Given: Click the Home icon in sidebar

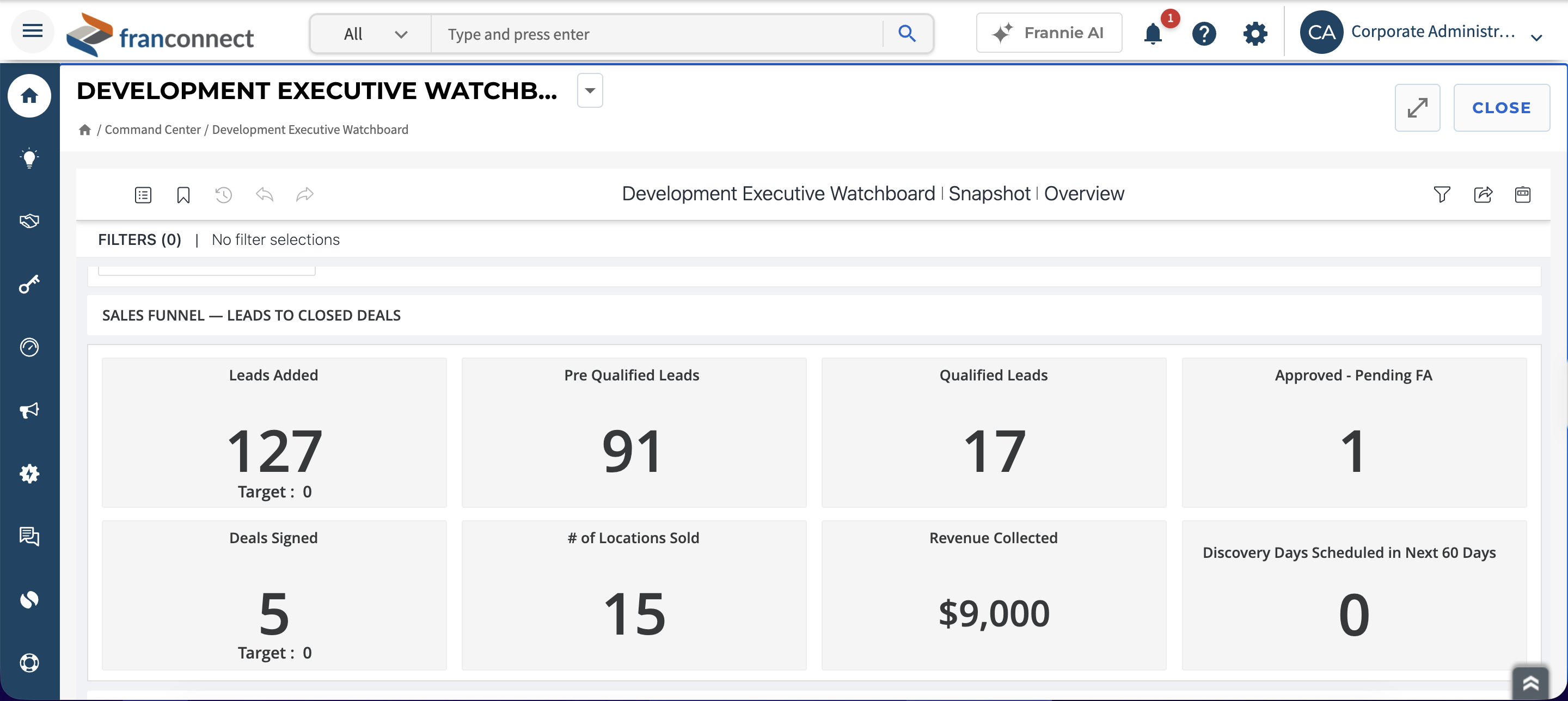Looking at the screenshot, I should point(29,96).
